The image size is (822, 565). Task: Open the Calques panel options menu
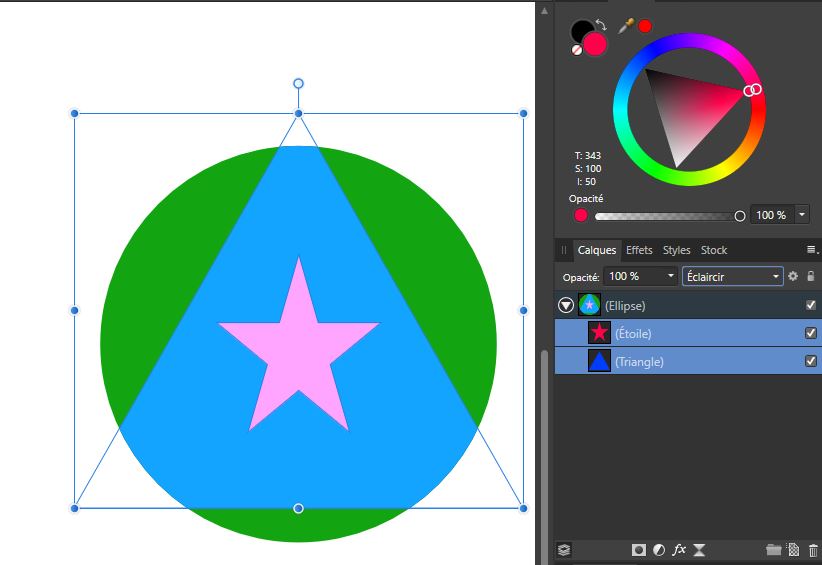pyautogui.click(x=812, y=250)
